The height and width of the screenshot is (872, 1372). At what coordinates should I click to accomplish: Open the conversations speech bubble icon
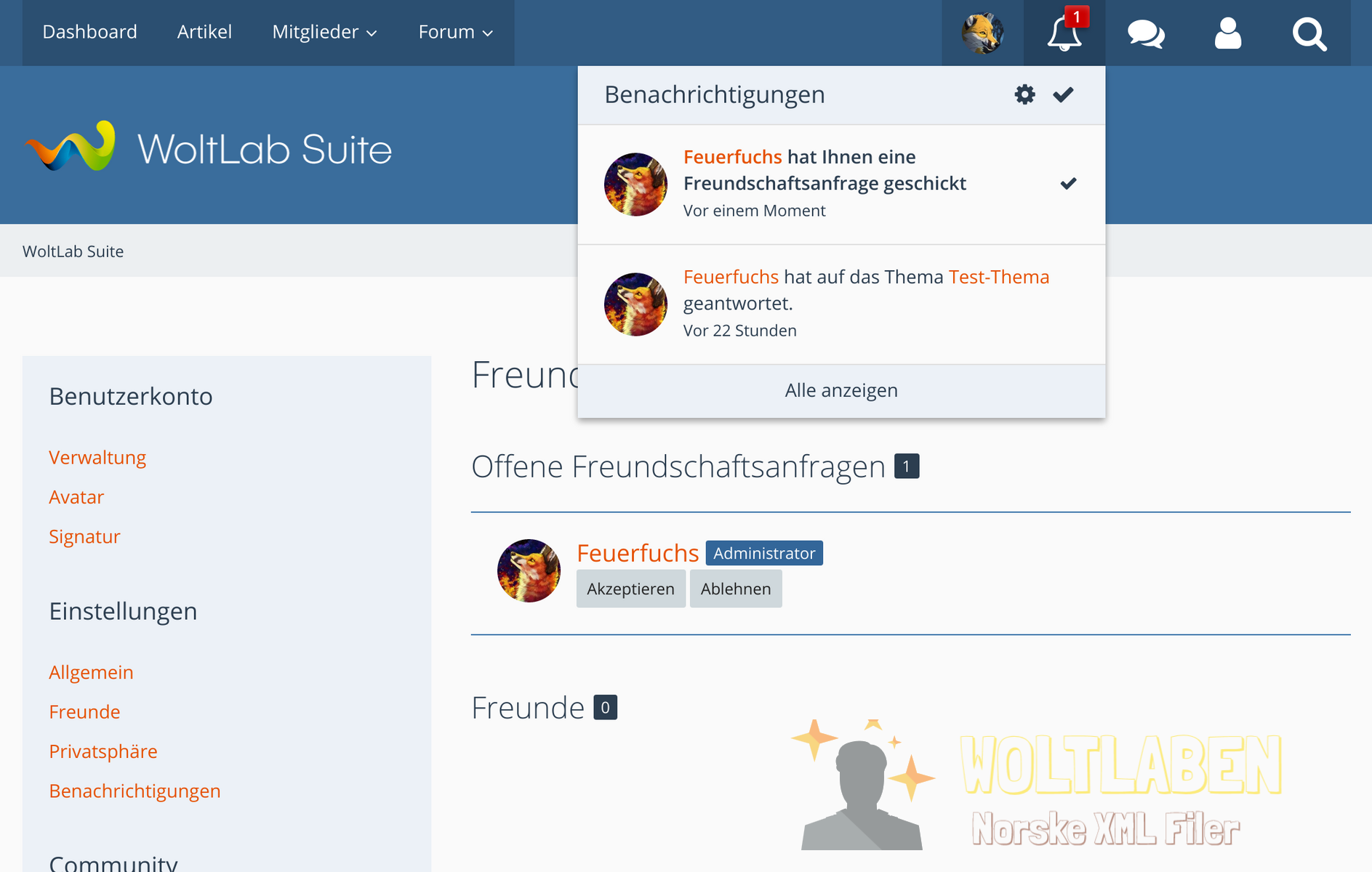click(1146, 33)
